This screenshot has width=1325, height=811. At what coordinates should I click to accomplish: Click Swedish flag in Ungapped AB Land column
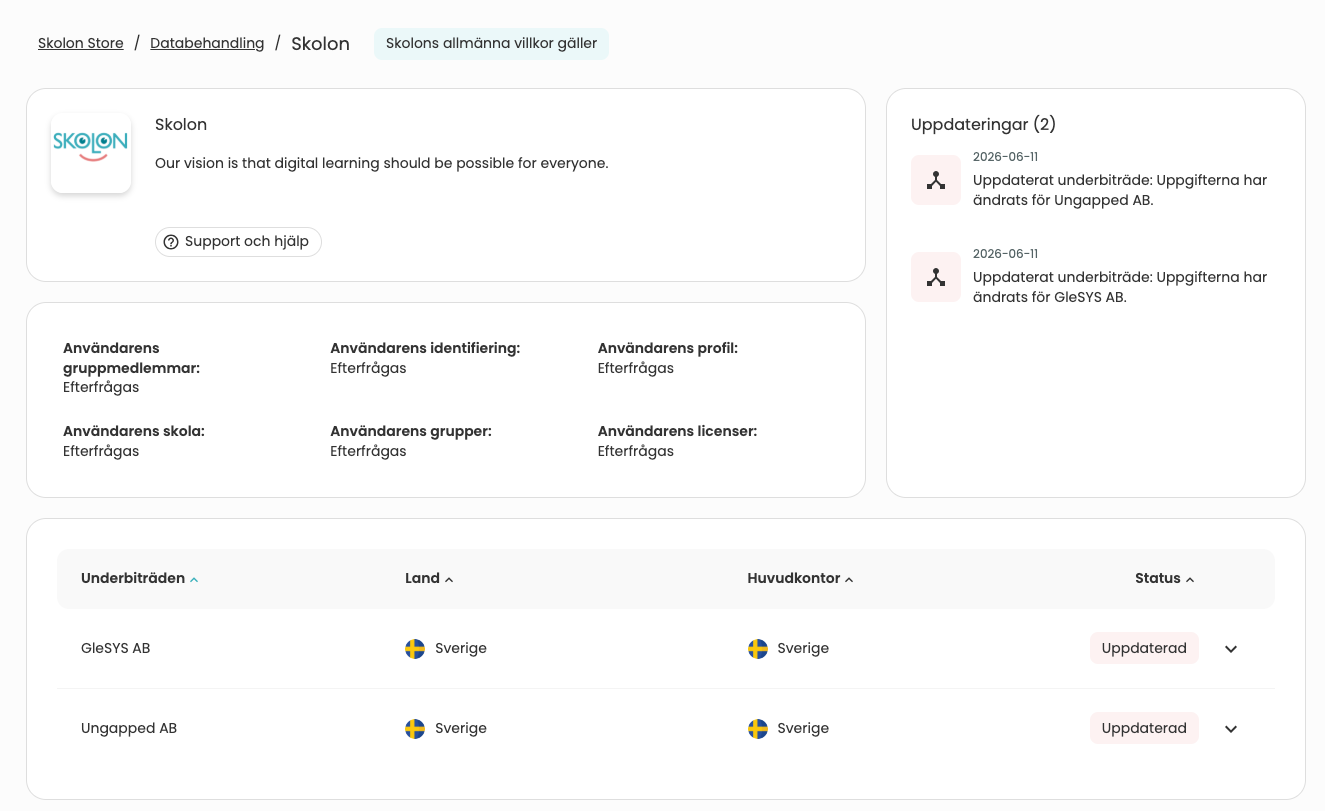[x=415, y=729]
